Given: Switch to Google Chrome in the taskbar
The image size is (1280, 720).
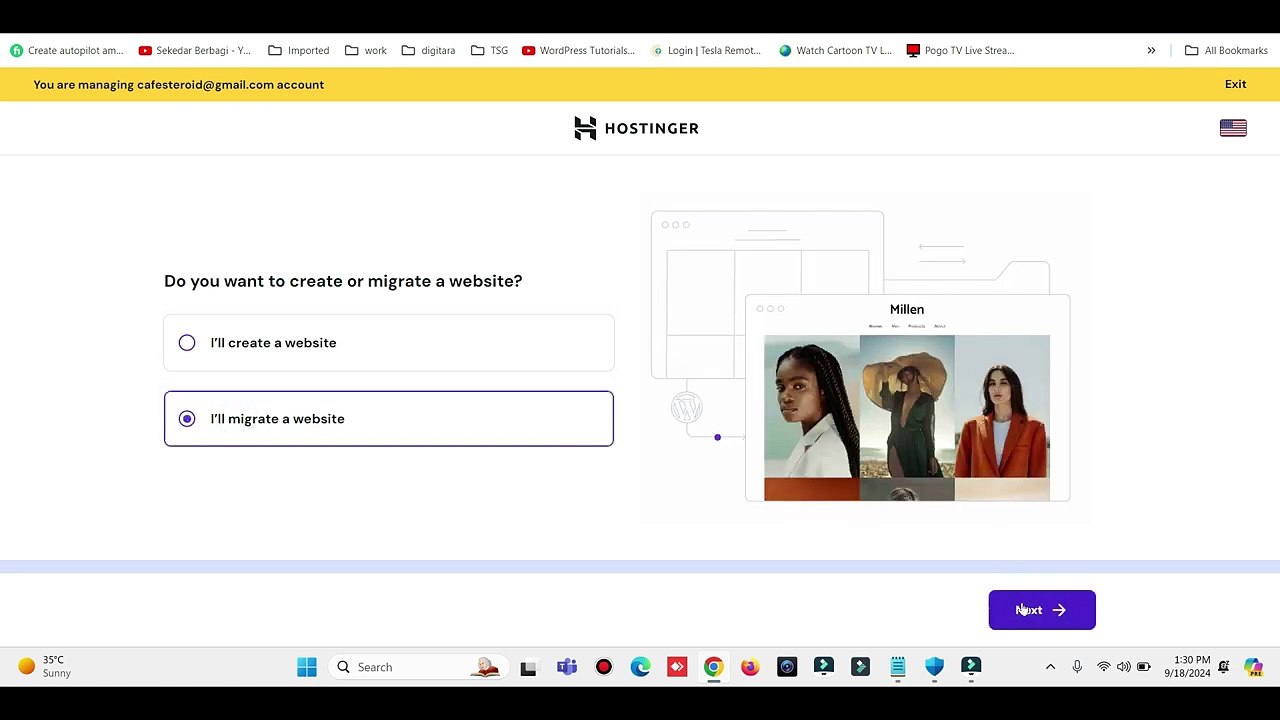Looking at the screenshot, I should tap(713, 667).
